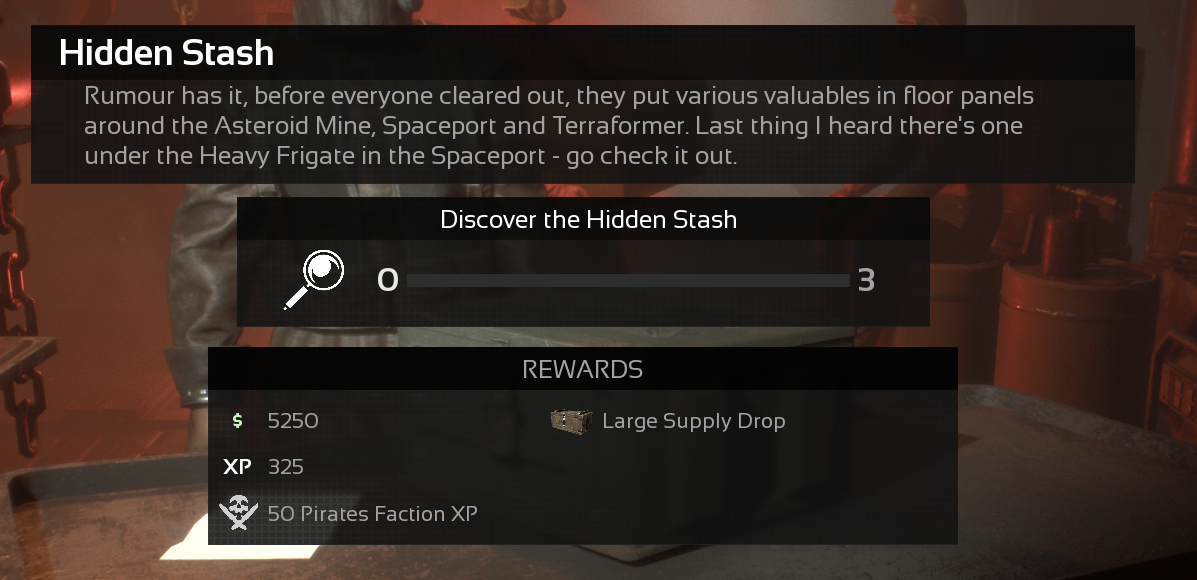Click the objective goal number 3

(x=866, y=281)
